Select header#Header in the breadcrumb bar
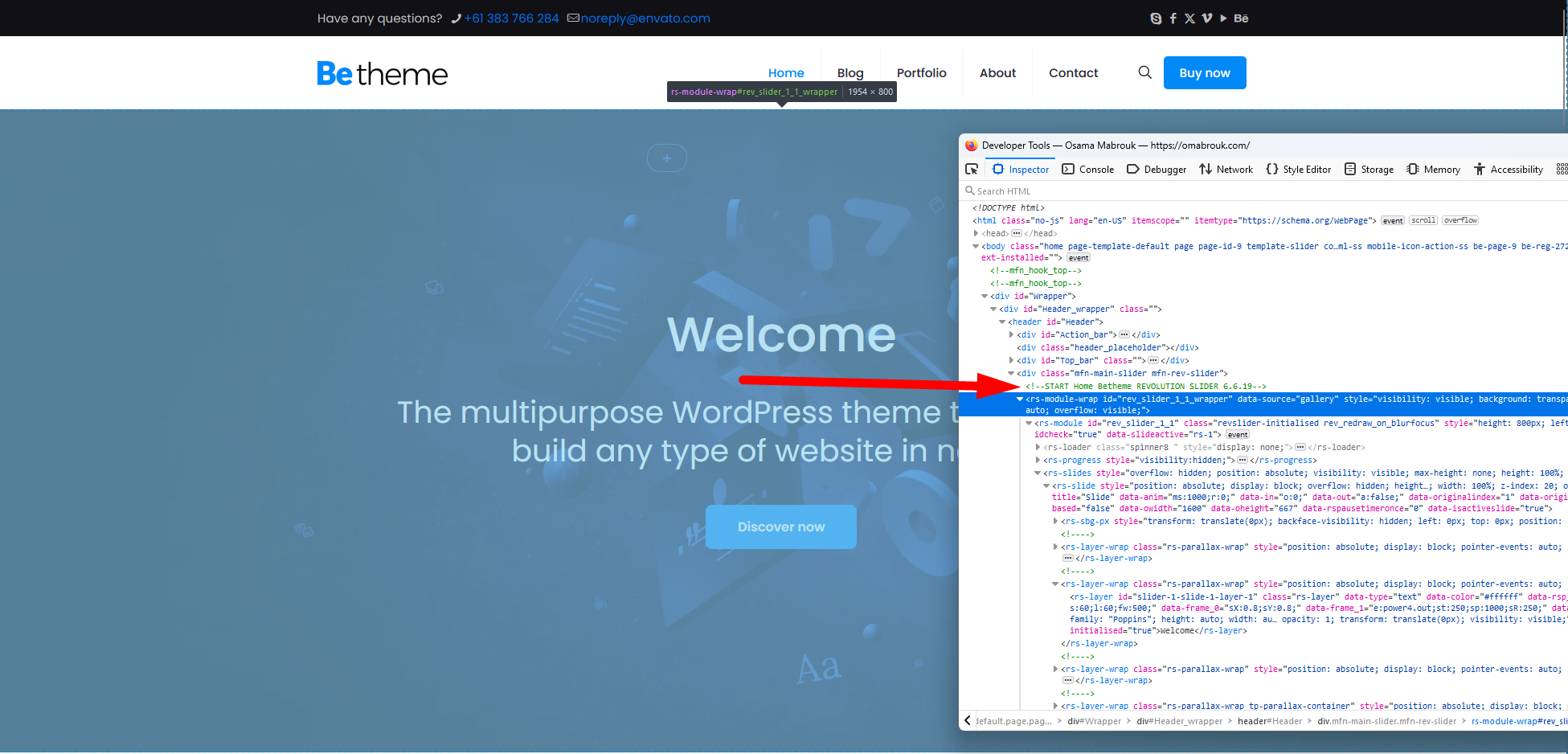1568x754 pixels. click(1270, 721)
